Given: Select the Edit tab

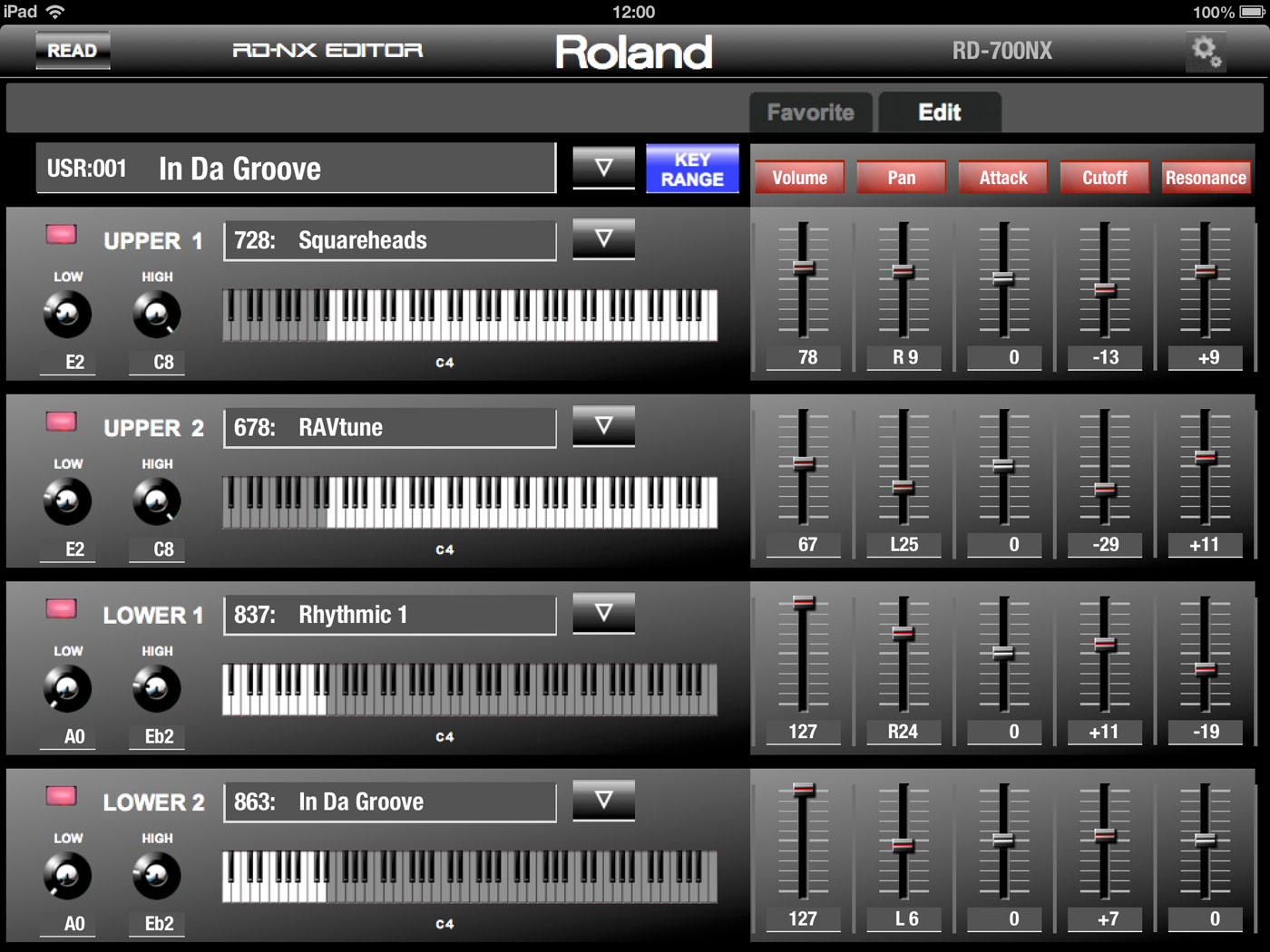Looking at the screenshot, I should point(940,112).
